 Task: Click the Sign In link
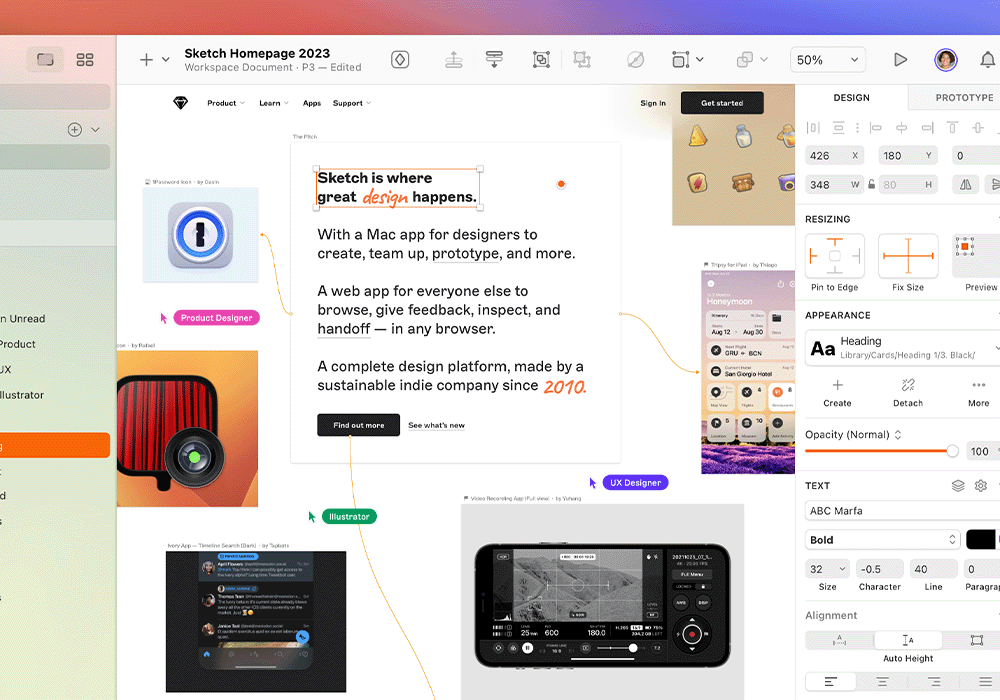(653, 103)
